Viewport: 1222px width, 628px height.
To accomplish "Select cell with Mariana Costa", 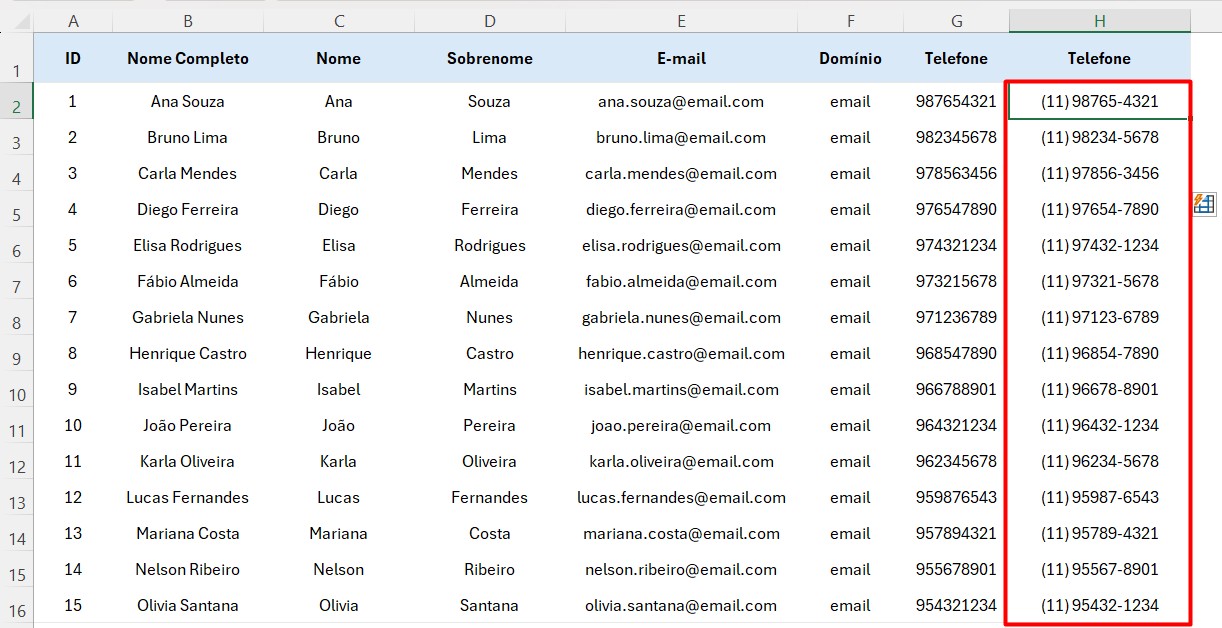I will [x=188, y=533].
